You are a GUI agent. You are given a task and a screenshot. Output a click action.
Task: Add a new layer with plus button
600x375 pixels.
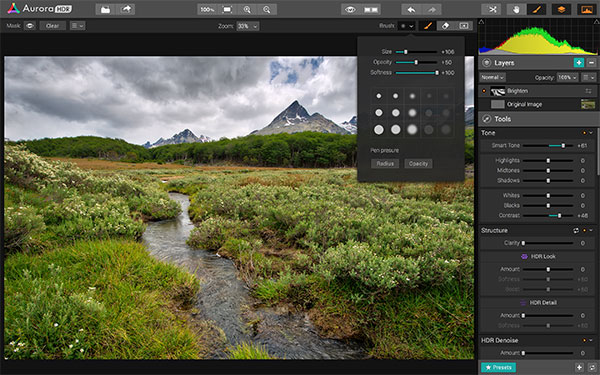point(579,63)
